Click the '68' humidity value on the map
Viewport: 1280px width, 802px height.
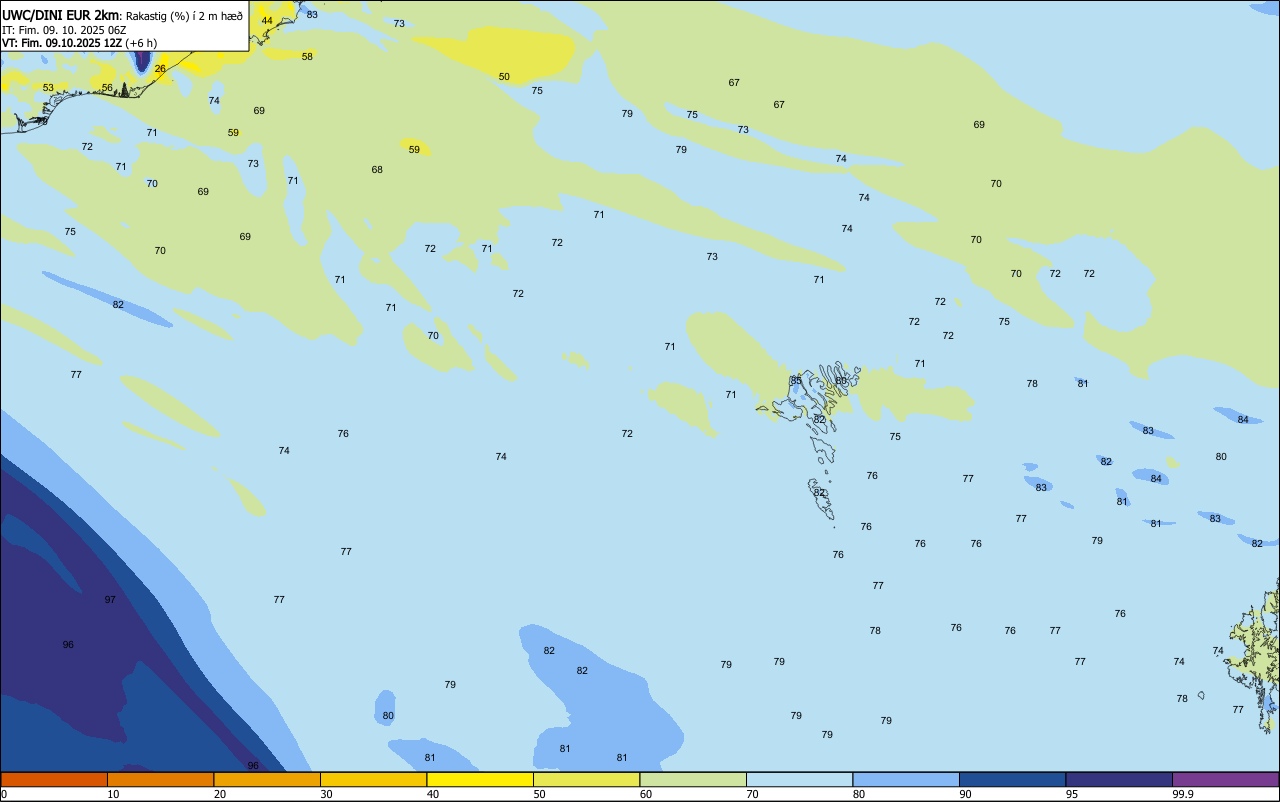click(x=377, y=170)
